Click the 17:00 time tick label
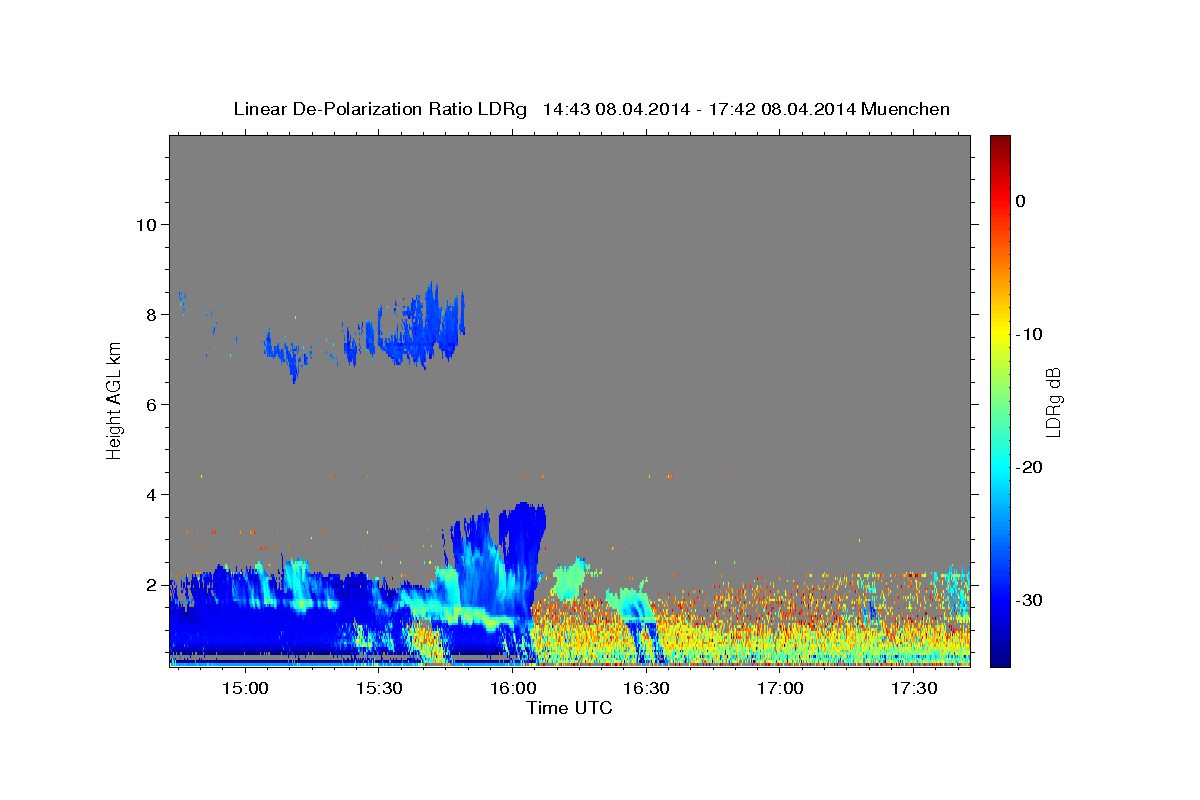Image resolution: width=1200 pixels, height=800 pixels. (780, 689)
